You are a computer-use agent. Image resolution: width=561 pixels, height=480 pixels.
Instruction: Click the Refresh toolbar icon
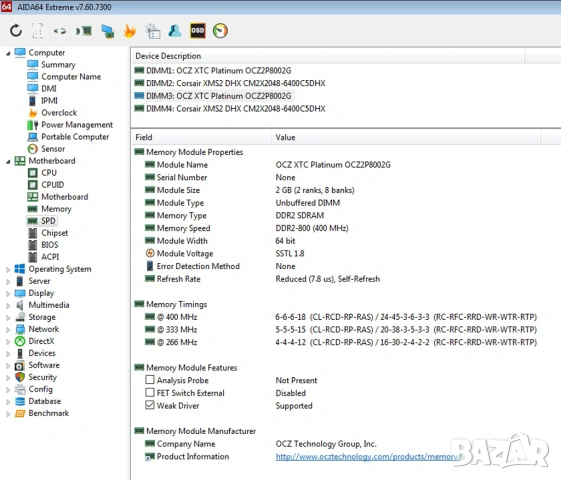tap(16, 31)
